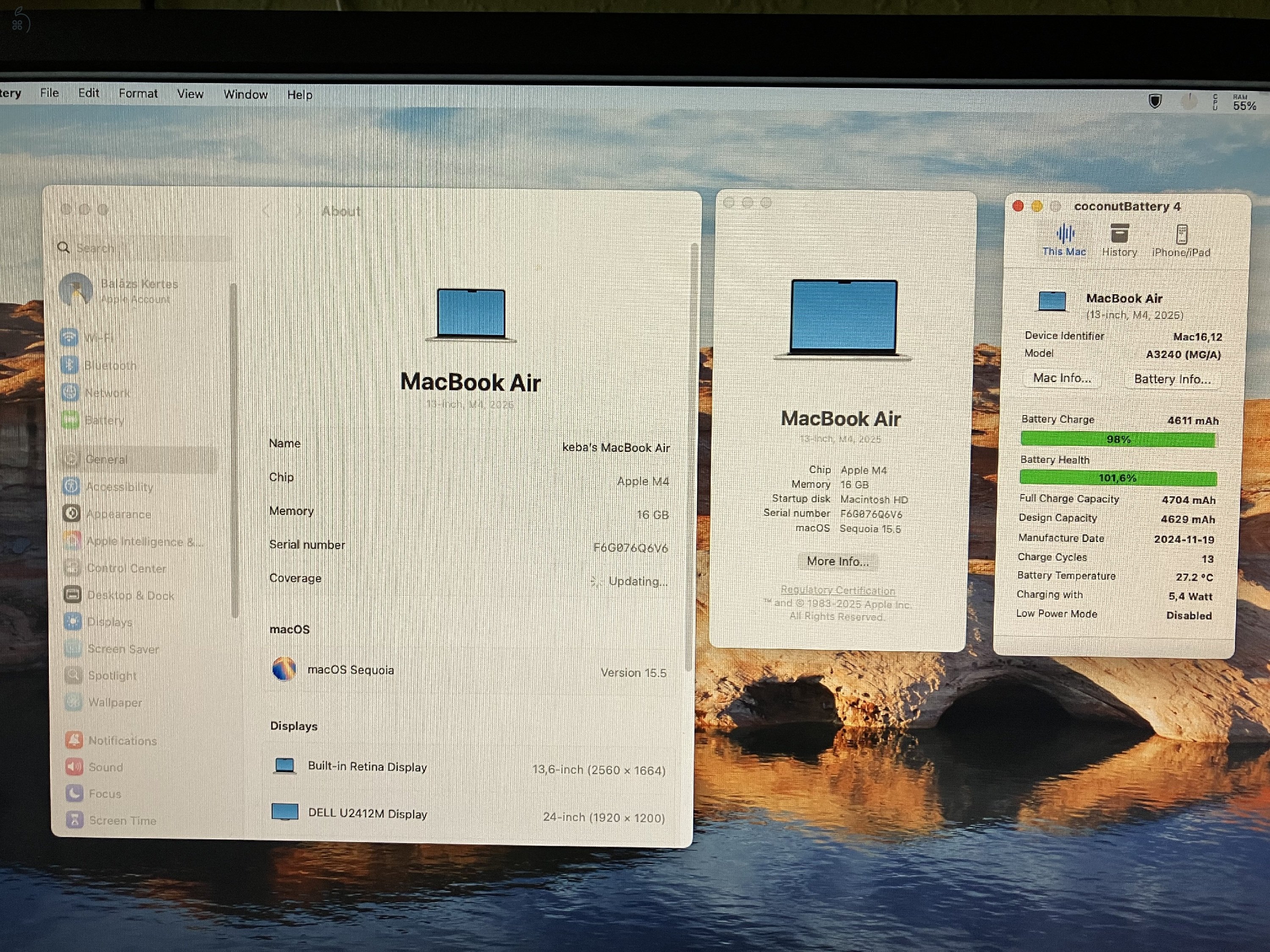Select Notifications in Settings sidebar
Screen dimensions: 1270x952
click(x=138, y=740)
